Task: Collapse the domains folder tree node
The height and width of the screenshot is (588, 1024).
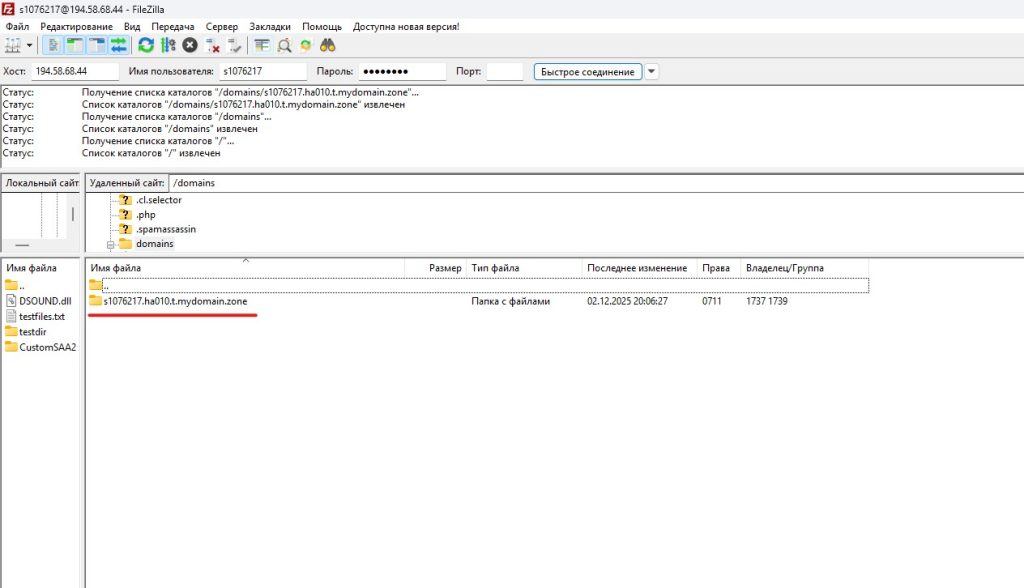Action: click(x=112, y=244)
